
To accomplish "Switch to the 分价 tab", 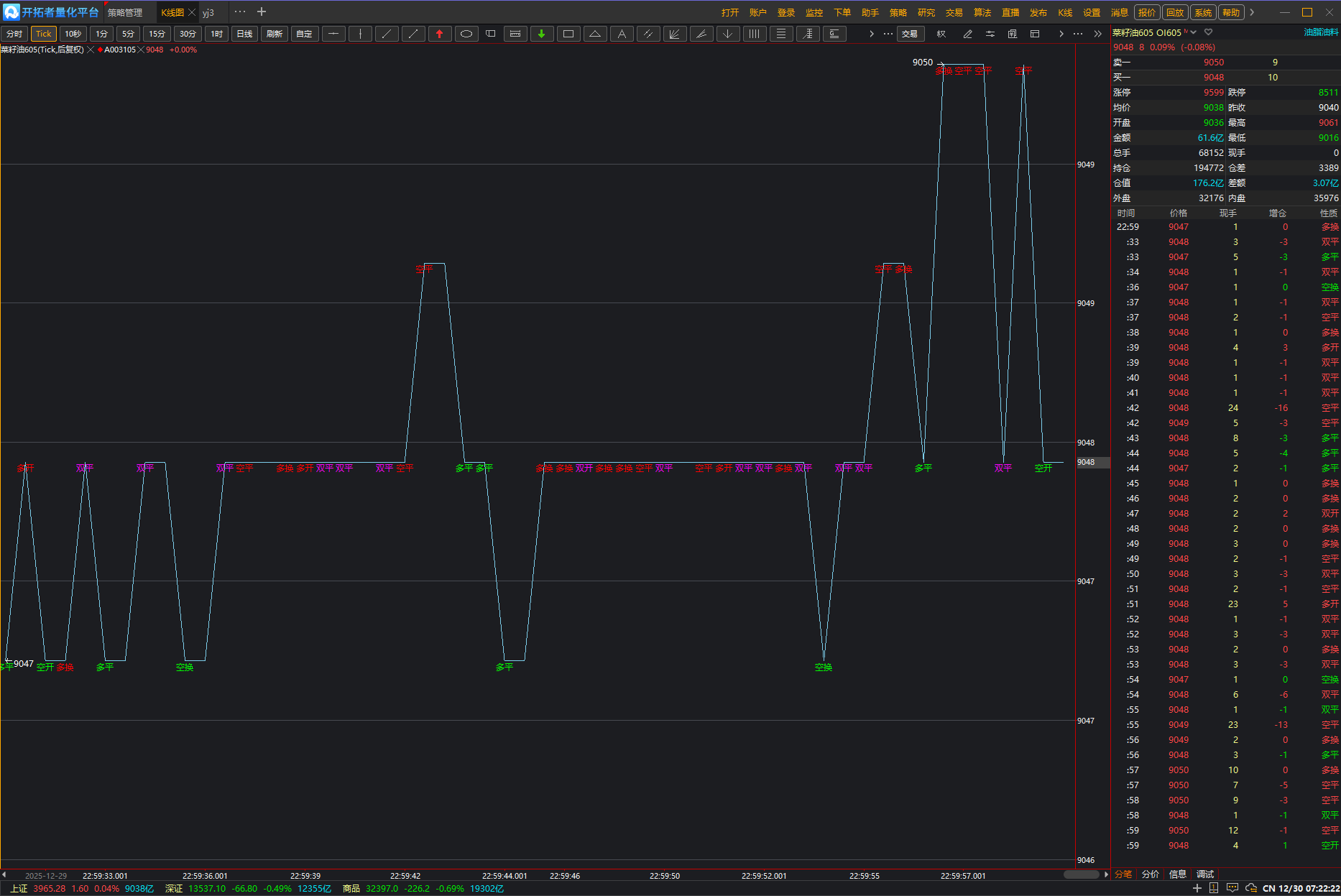I will click(1151, 874).
